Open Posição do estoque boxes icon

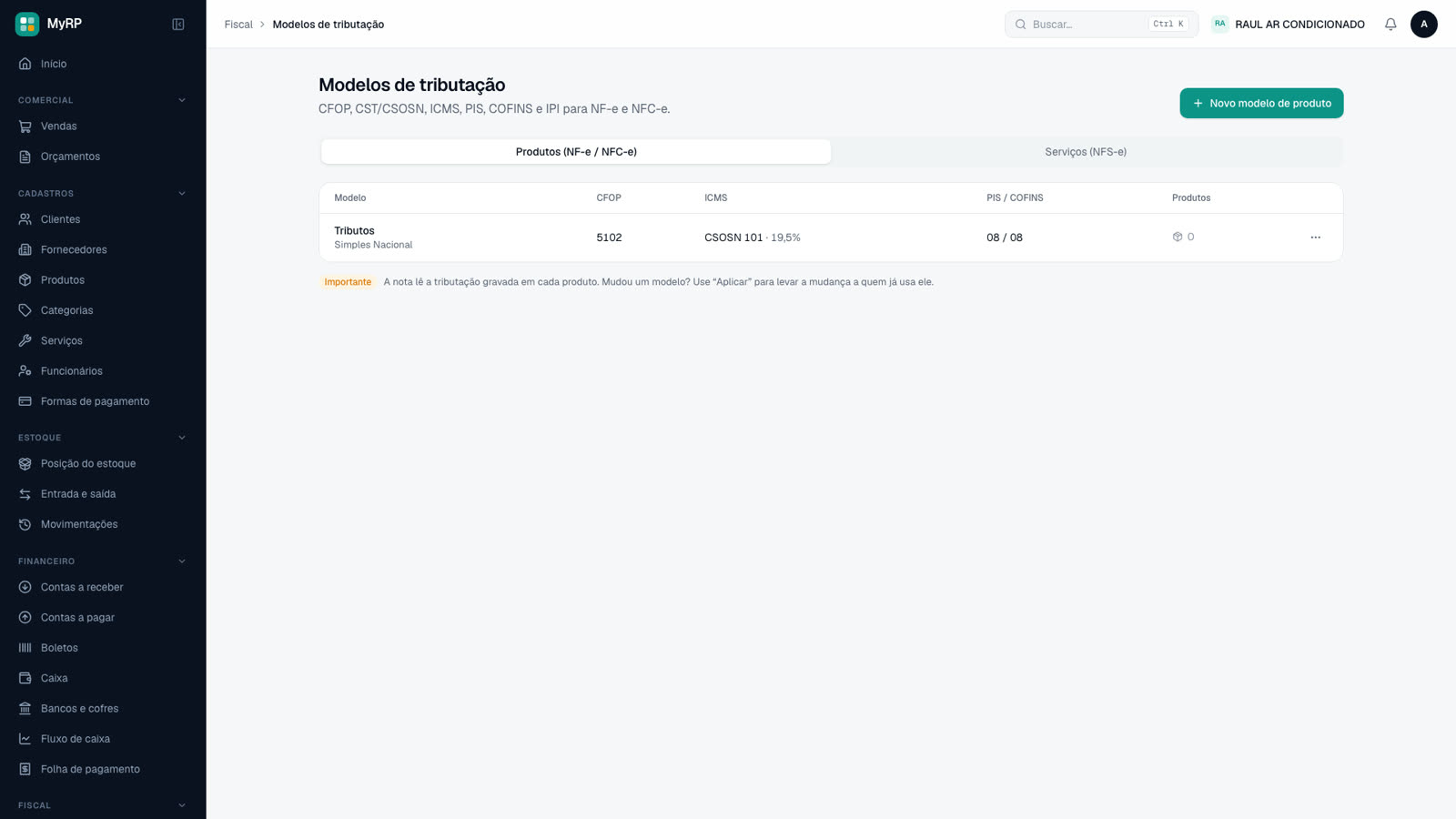click(25, 464)
